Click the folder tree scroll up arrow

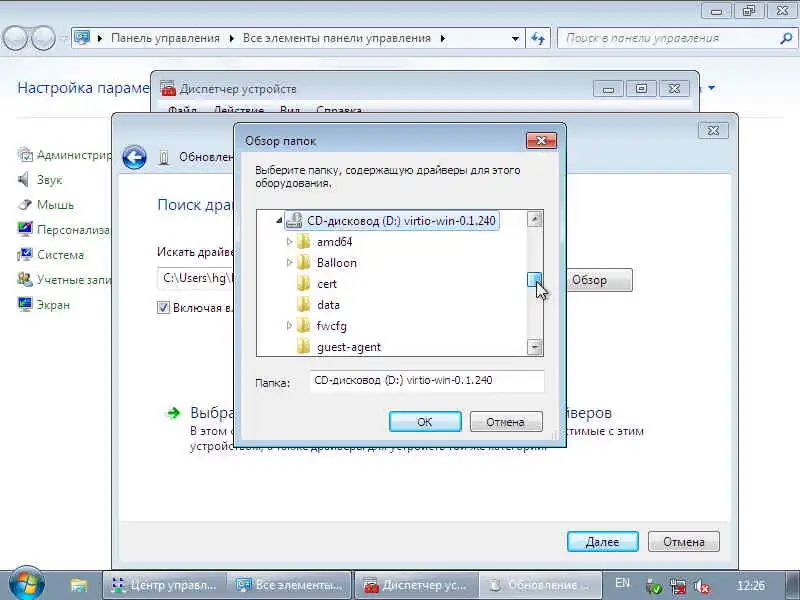pyautogui.click(x=535, y=219)
